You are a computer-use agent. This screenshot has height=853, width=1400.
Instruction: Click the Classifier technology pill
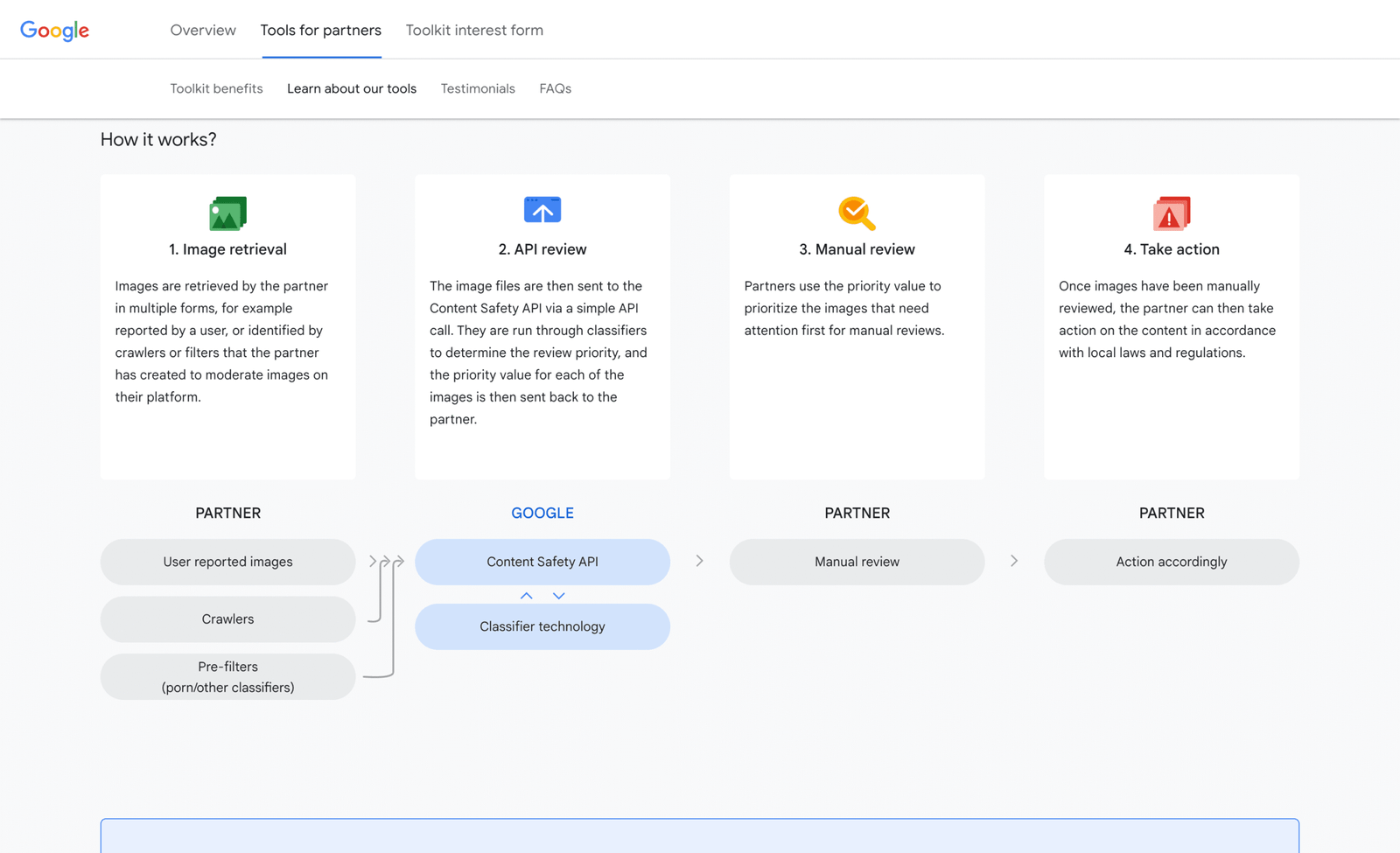point(542,626)
